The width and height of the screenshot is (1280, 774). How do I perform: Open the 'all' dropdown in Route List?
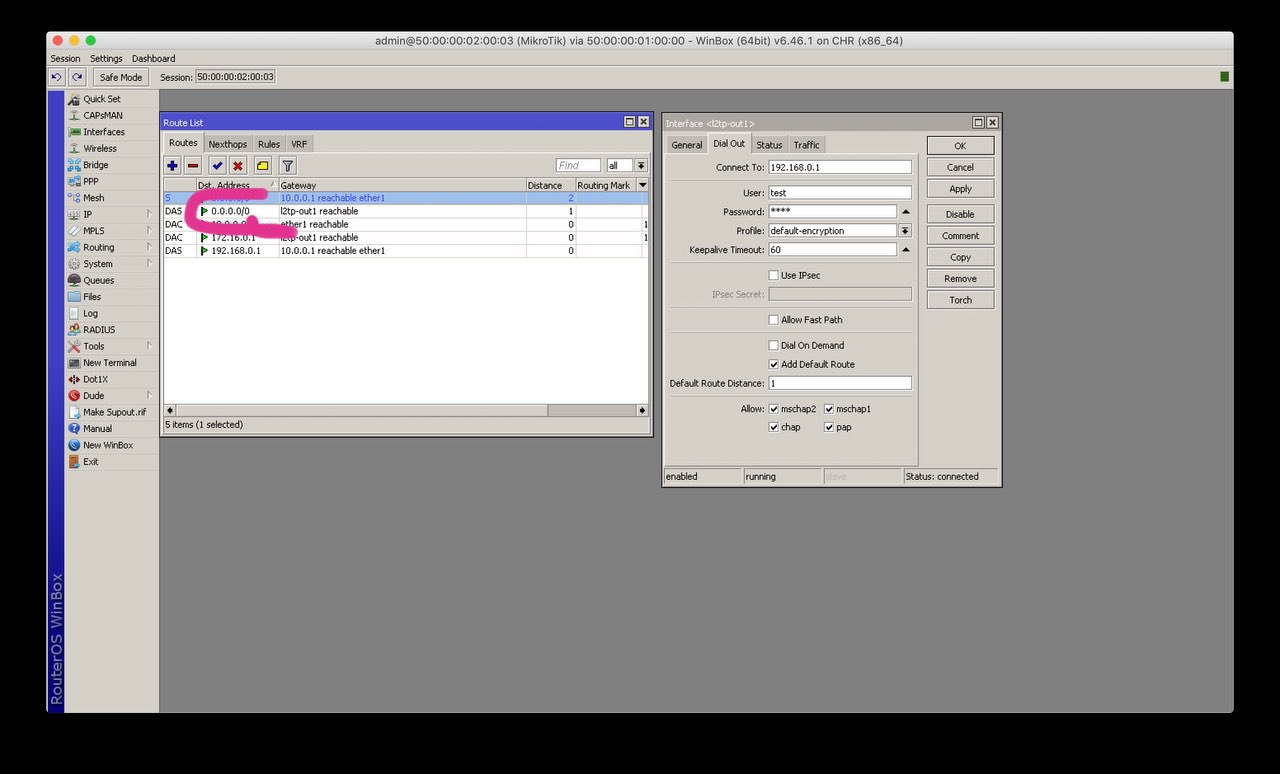click(x=641, y=166)
